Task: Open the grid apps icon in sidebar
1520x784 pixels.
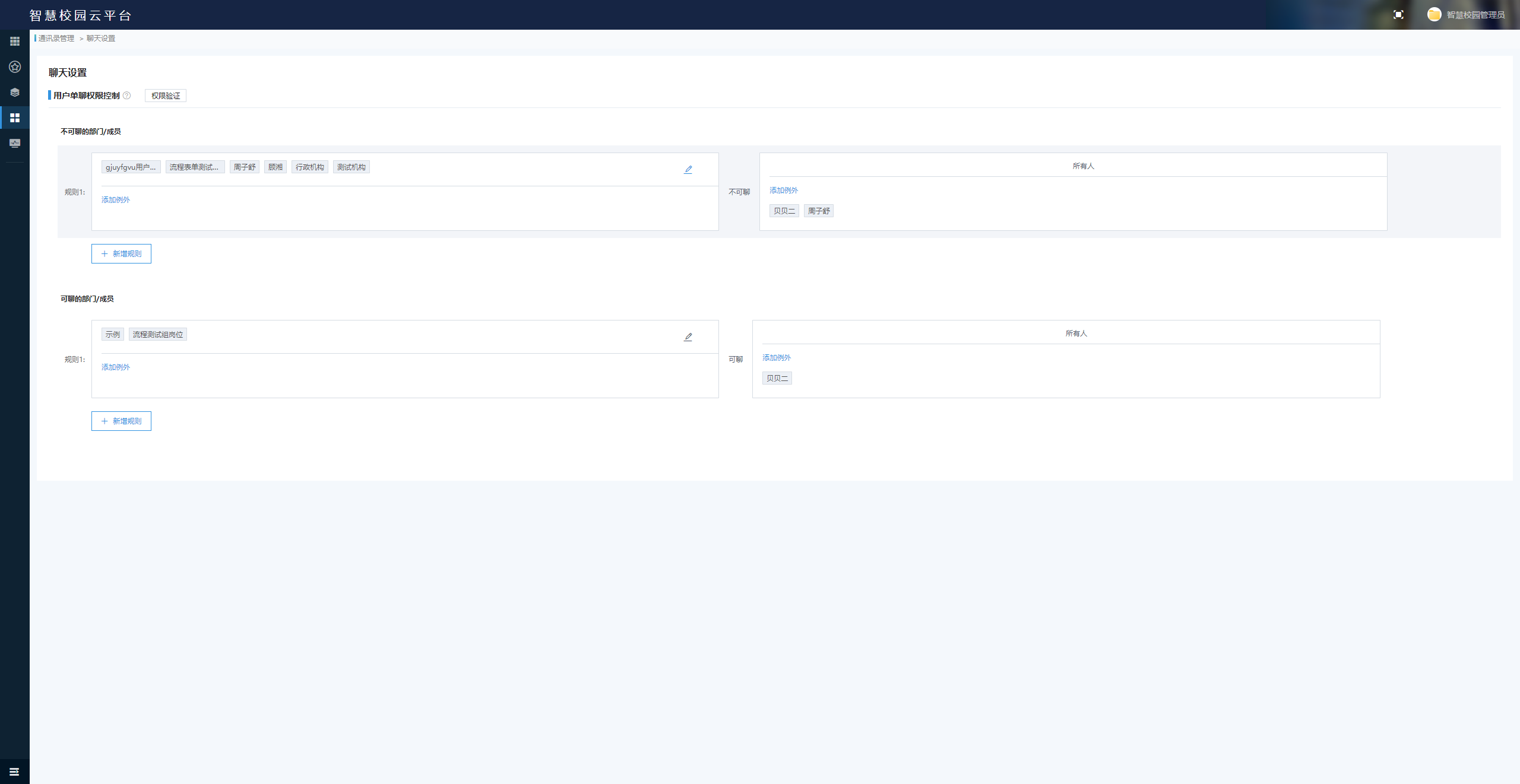Action: [x=15, y=41]
